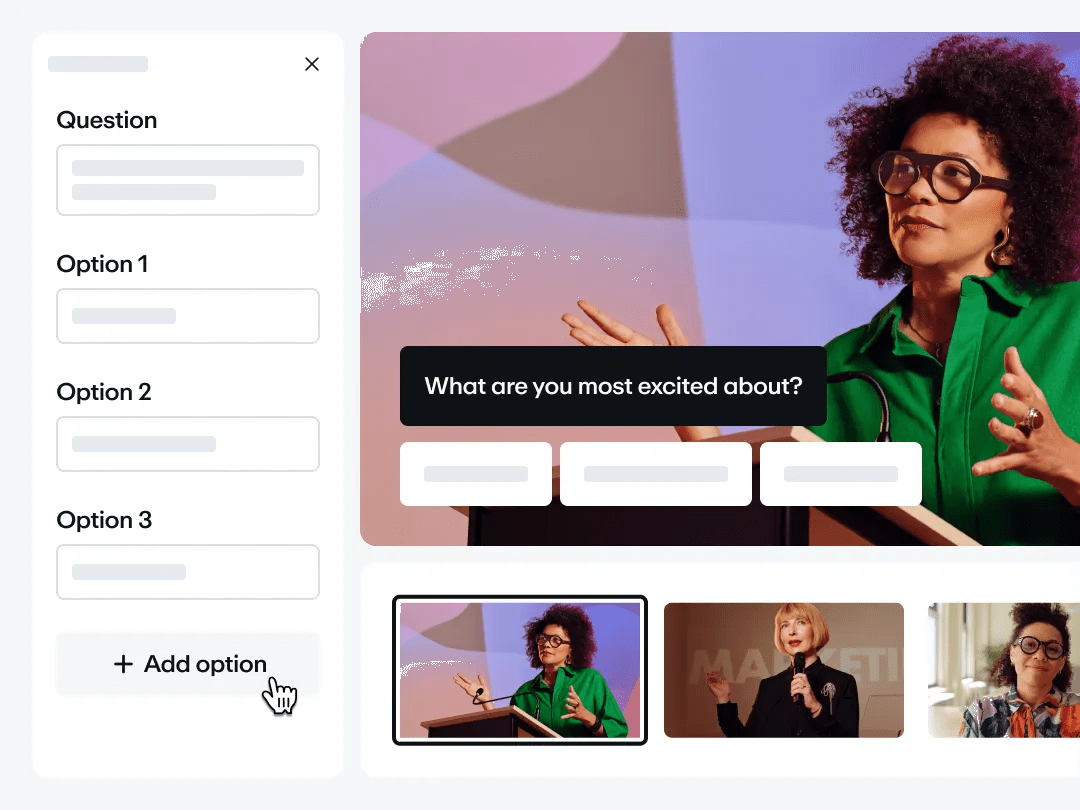Click the Option 2 label

104,392
